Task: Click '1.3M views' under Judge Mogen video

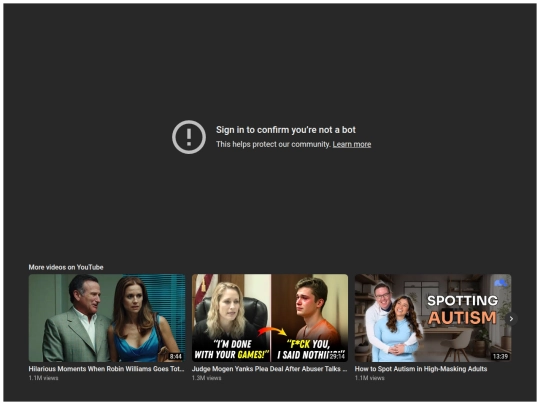Action: [x=207, y=378]
